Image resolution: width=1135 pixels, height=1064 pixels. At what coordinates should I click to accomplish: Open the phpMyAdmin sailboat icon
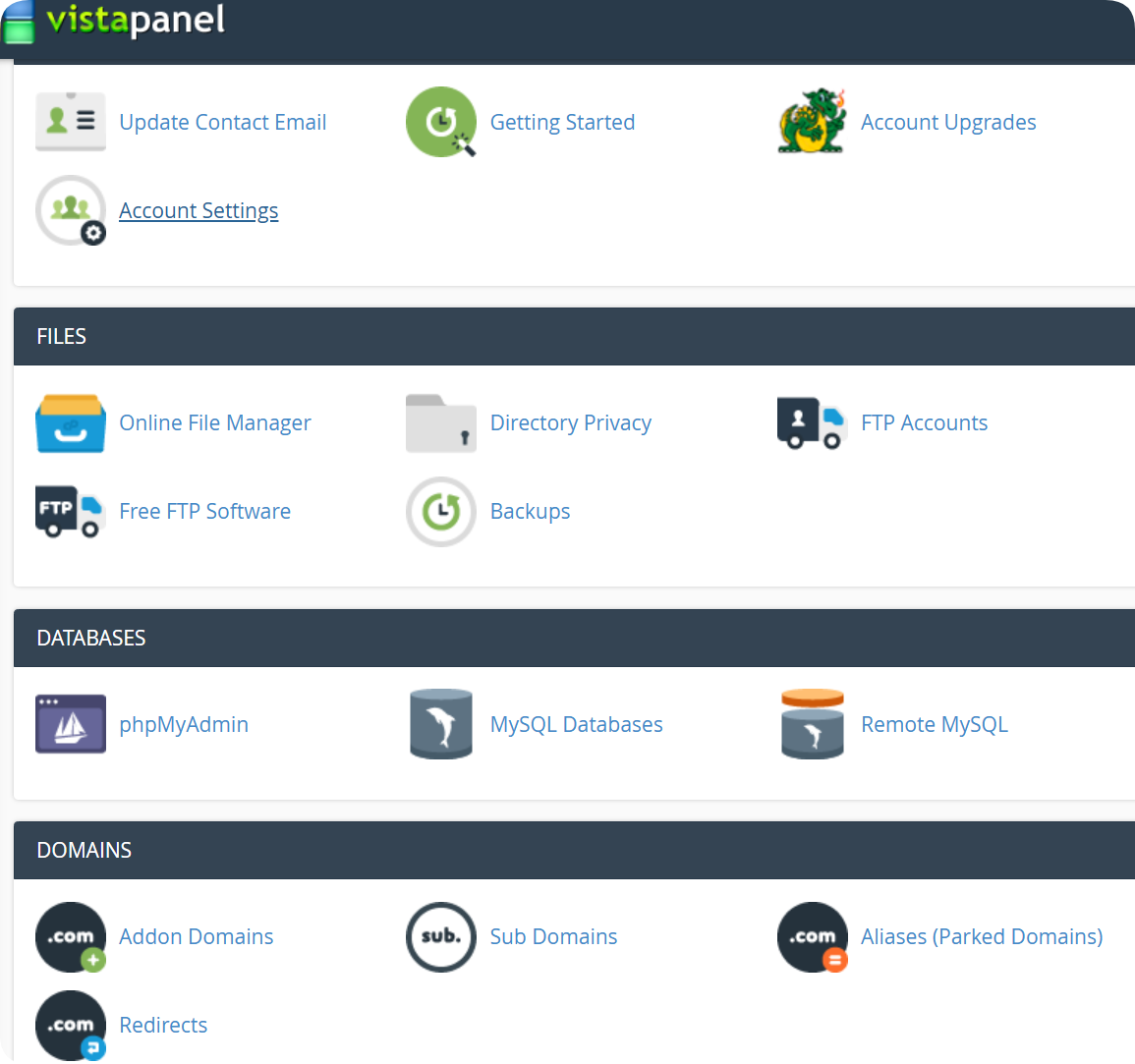tap(70, 725)
